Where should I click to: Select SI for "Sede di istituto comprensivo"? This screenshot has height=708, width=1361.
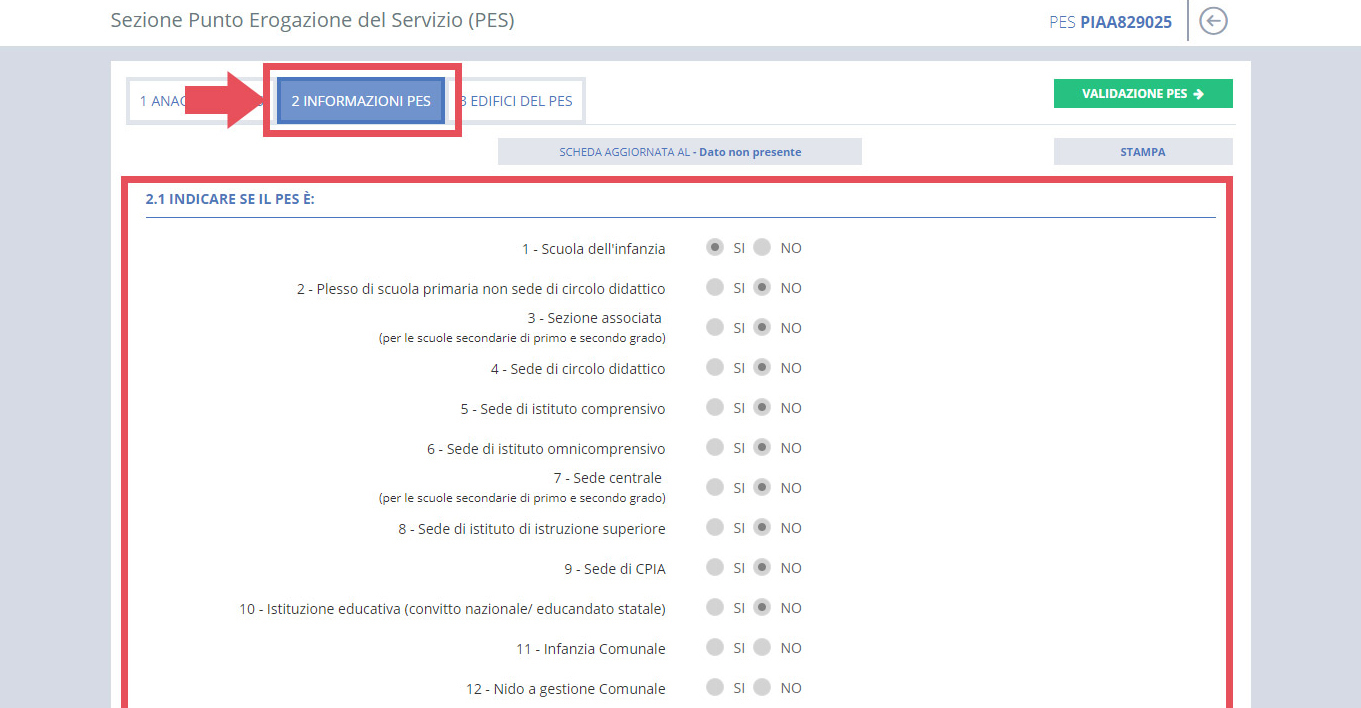pyautogui.click(x=716, y=407)
